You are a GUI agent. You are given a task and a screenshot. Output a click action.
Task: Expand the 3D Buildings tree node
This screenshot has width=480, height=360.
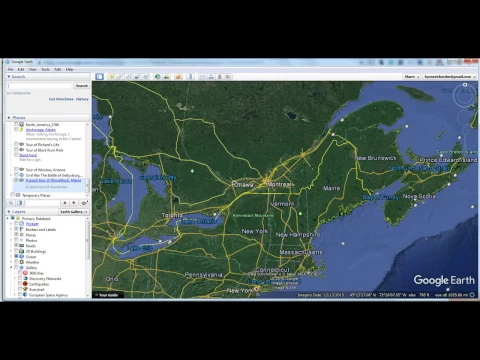[12, 251]
